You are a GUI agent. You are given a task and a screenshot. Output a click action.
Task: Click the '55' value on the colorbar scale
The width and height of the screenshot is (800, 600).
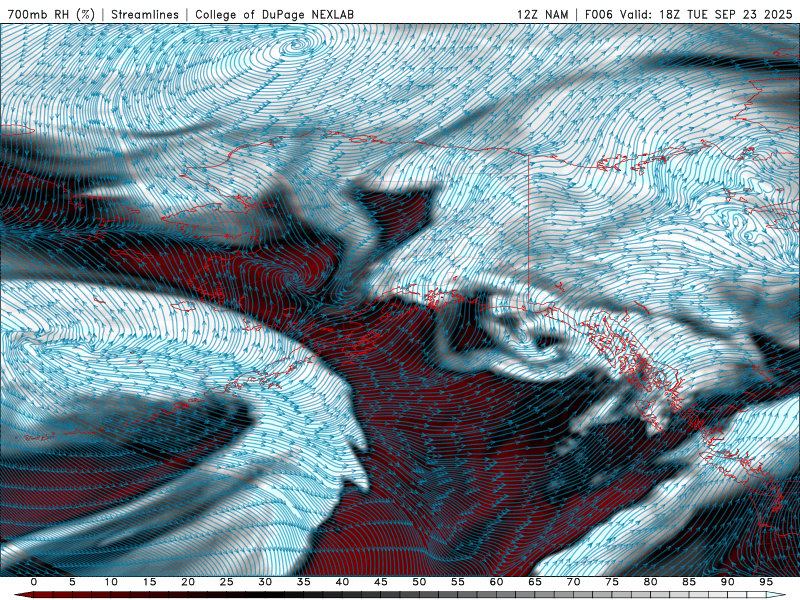tap(457, 582)
